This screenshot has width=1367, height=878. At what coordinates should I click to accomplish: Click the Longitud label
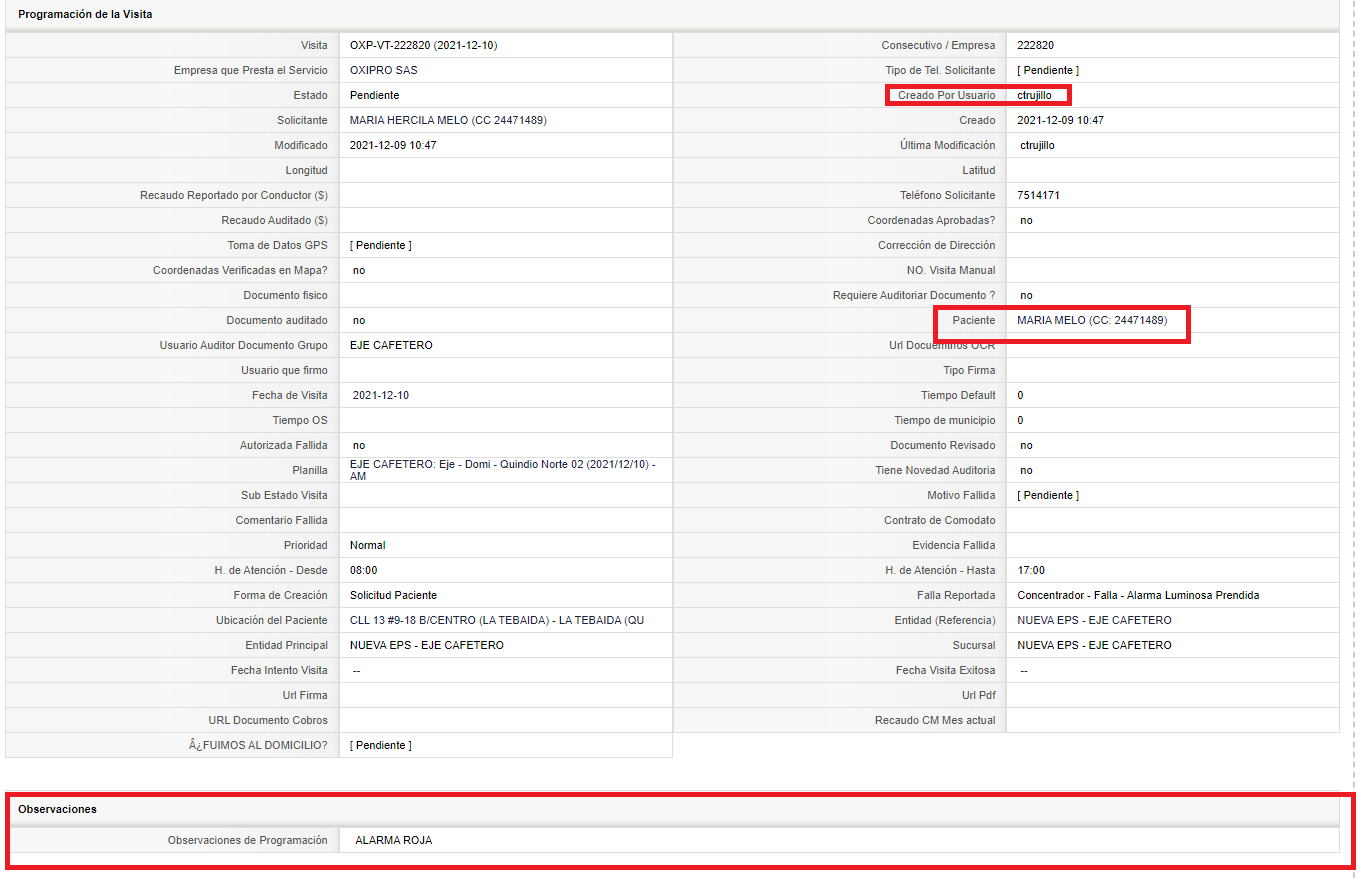click(306, 170)
